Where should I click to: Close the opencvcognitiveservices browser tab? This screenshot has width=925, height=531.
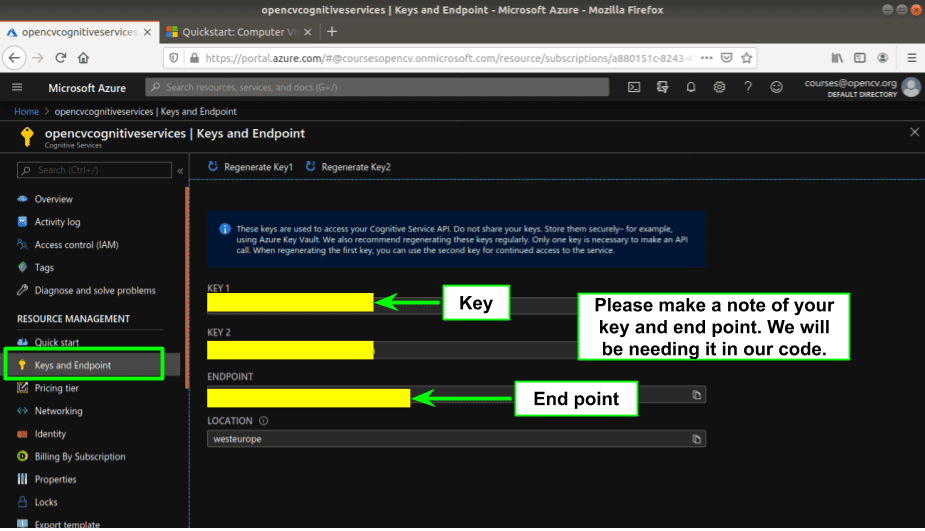click(x=147, y=32)
